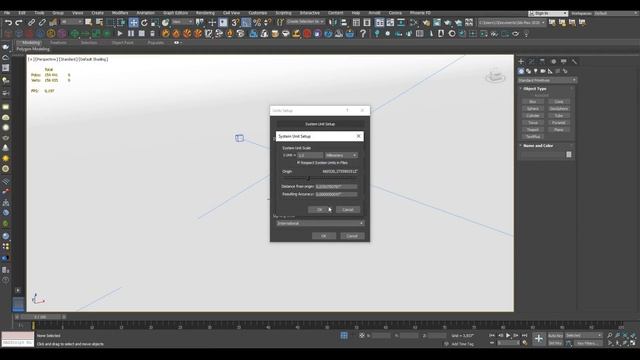Image resolution: width=640 pixels, height=360 pixels.
Task: Click the 1 Unit value input field
Action: [310, 155]
